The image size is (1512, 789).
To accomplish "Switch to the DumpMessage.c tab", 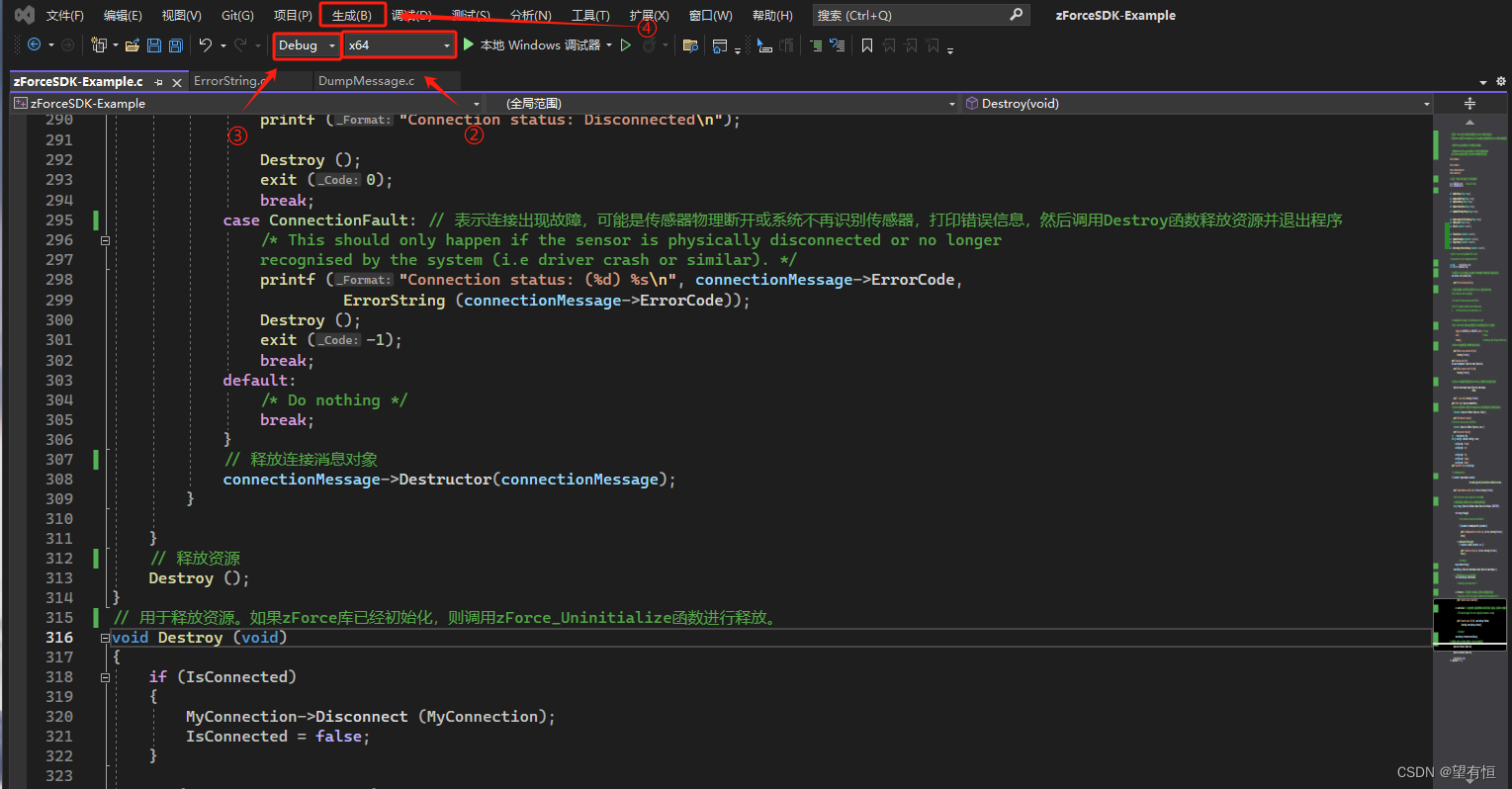I will tap(366, 82).
